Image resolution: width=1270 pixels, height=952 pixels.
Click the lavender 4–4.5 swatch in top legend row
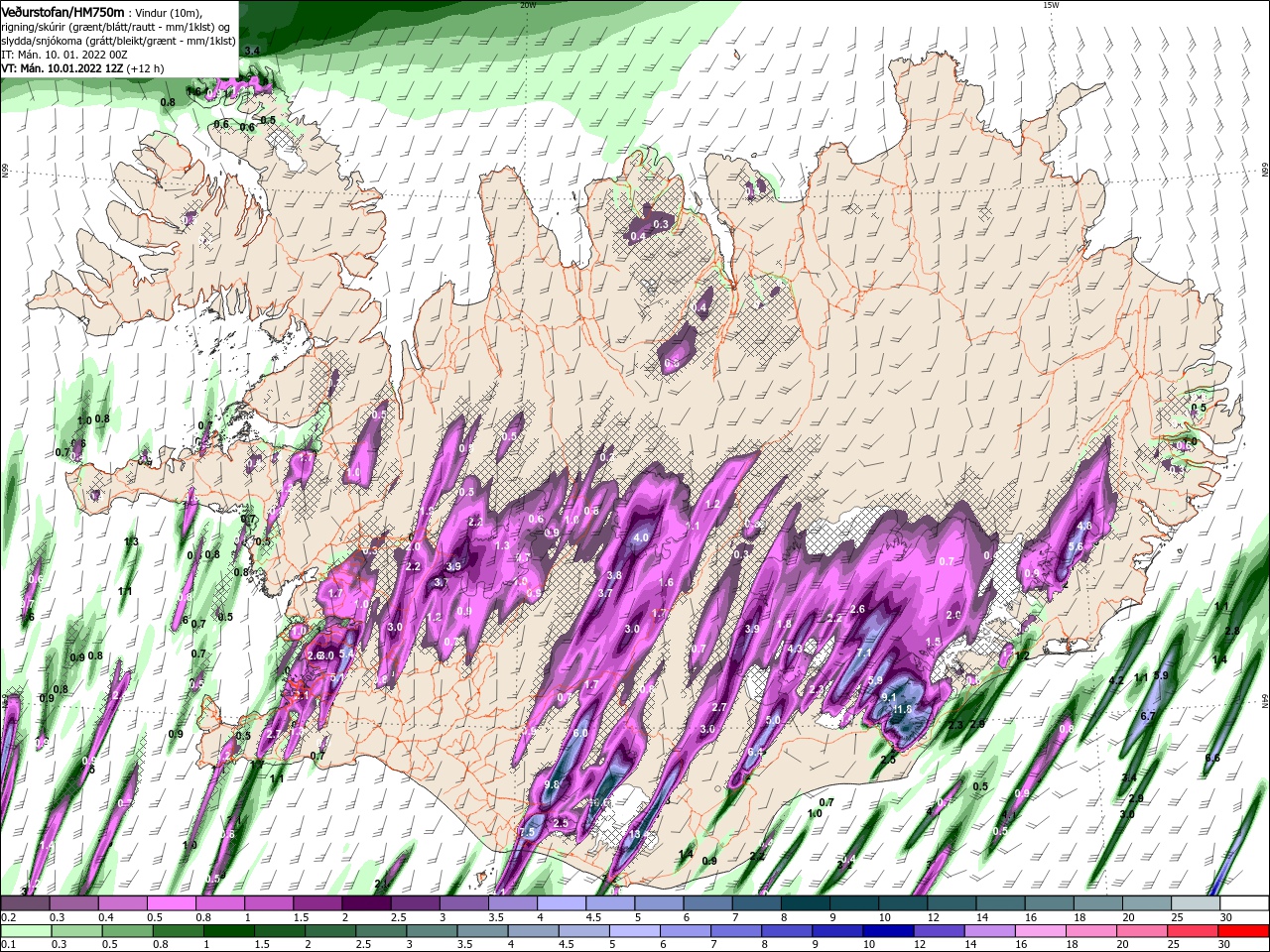[560, 903]
